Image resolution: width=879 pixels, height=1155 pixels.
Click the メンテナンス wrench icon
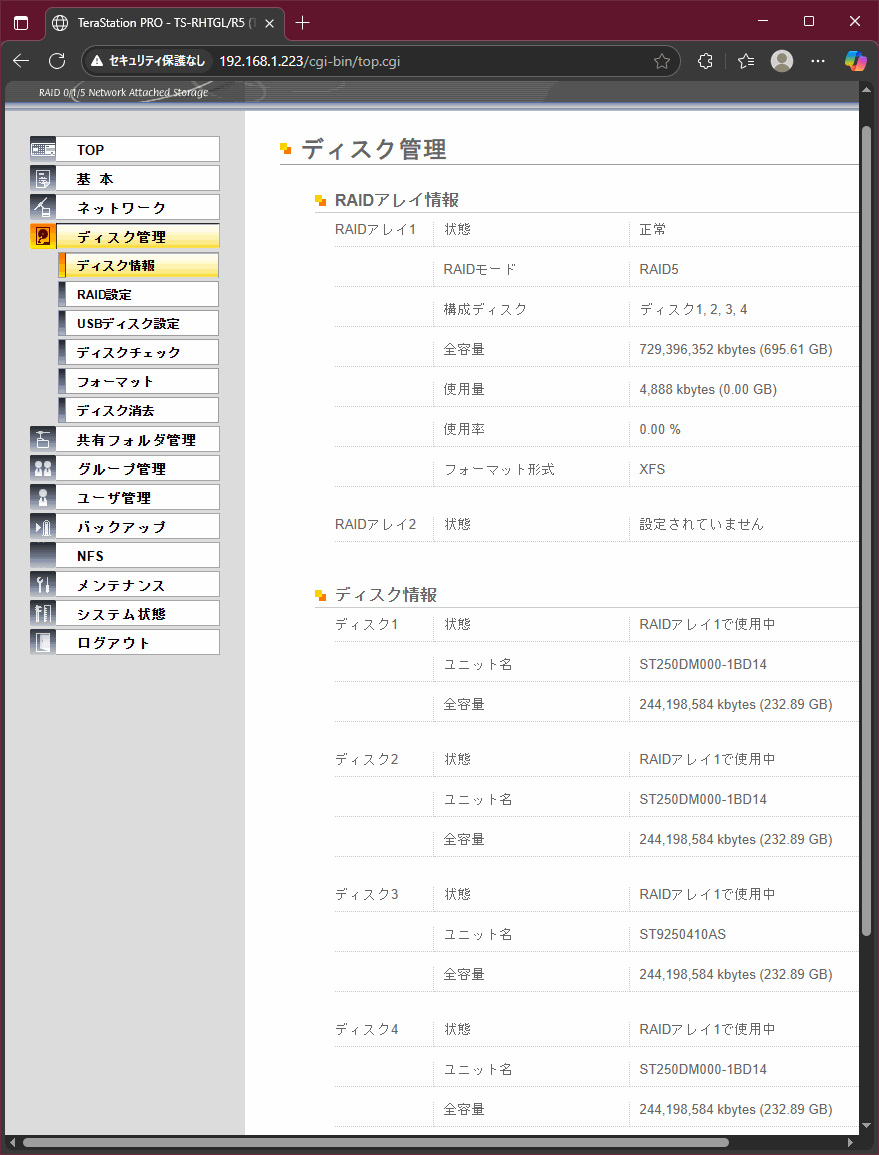click(x=43, y=585)
